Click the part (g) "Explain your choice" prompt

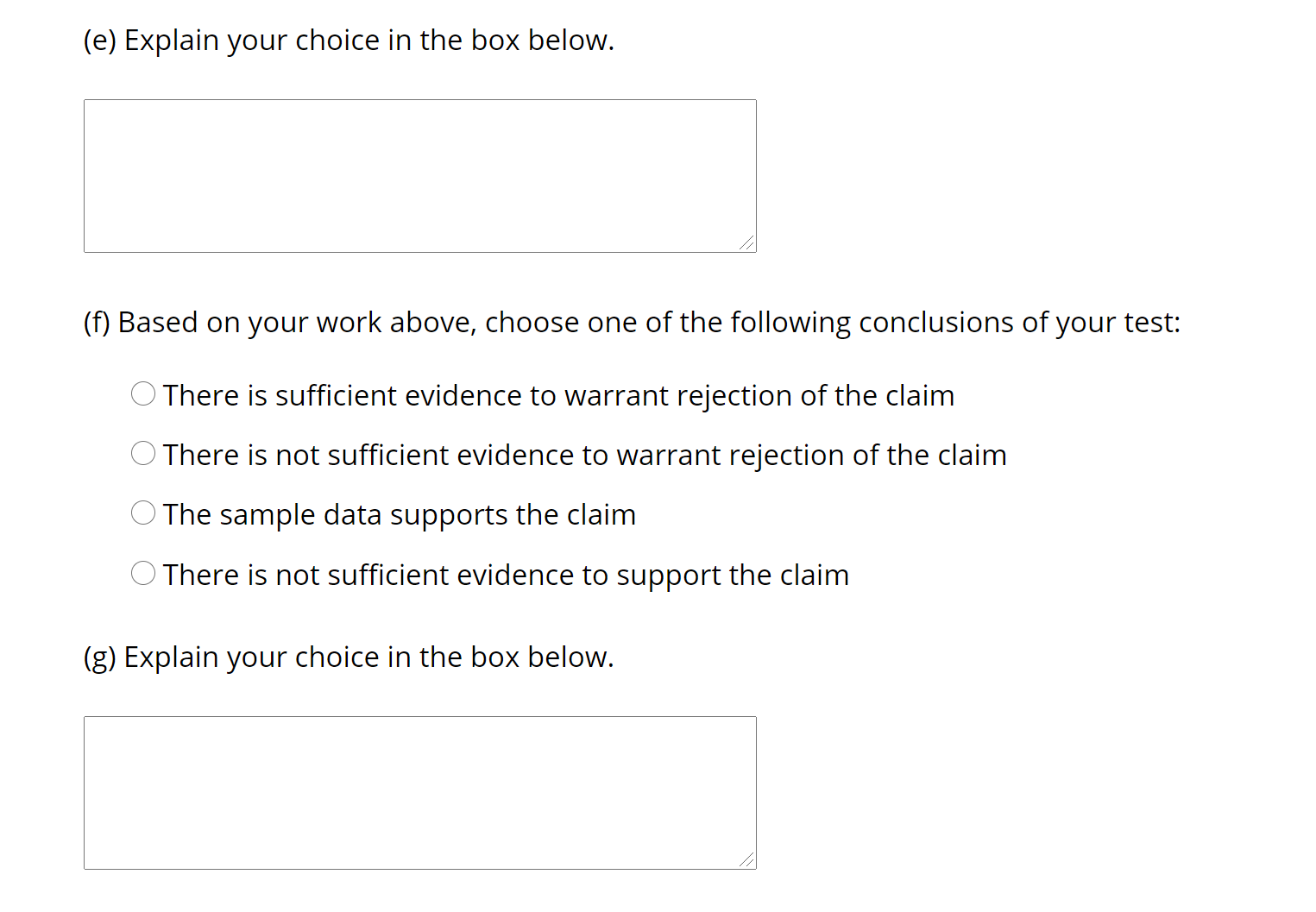click(349, 657)
